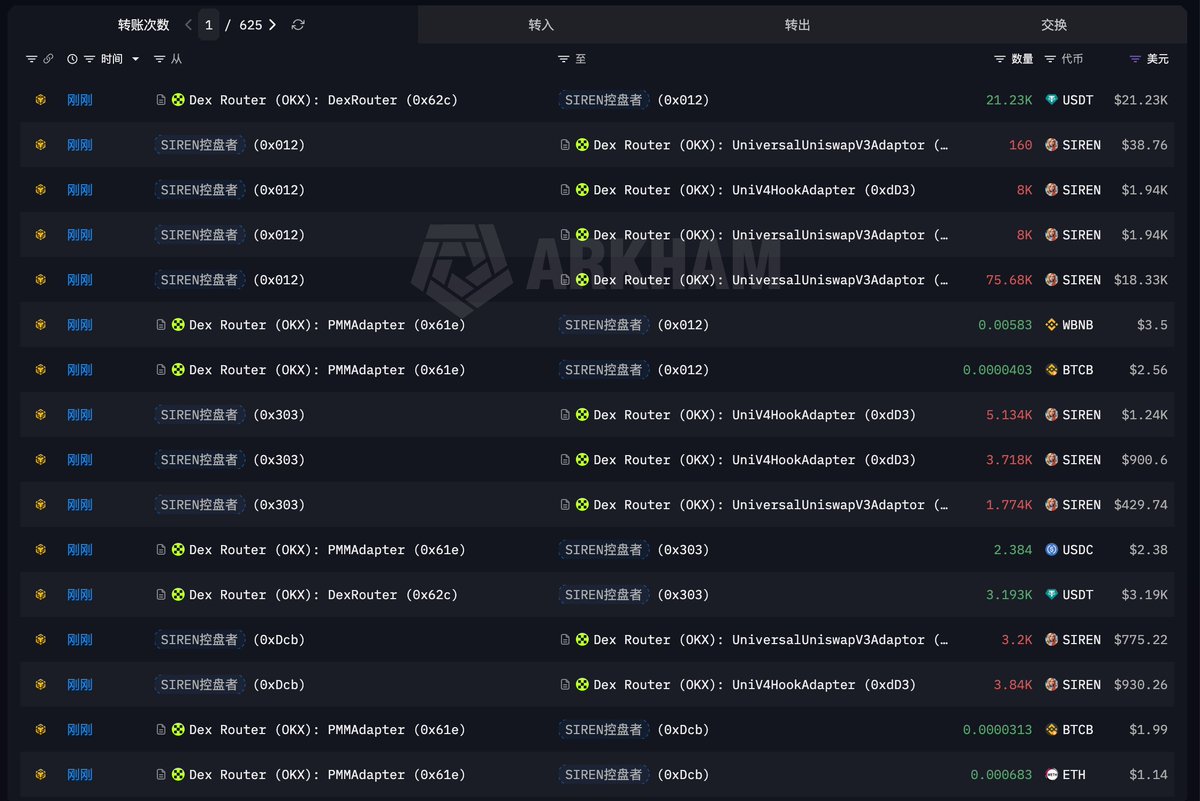Click chain icon on the WBNB row
Viewport: 1200px width, 801px height.
coord(41,325)
